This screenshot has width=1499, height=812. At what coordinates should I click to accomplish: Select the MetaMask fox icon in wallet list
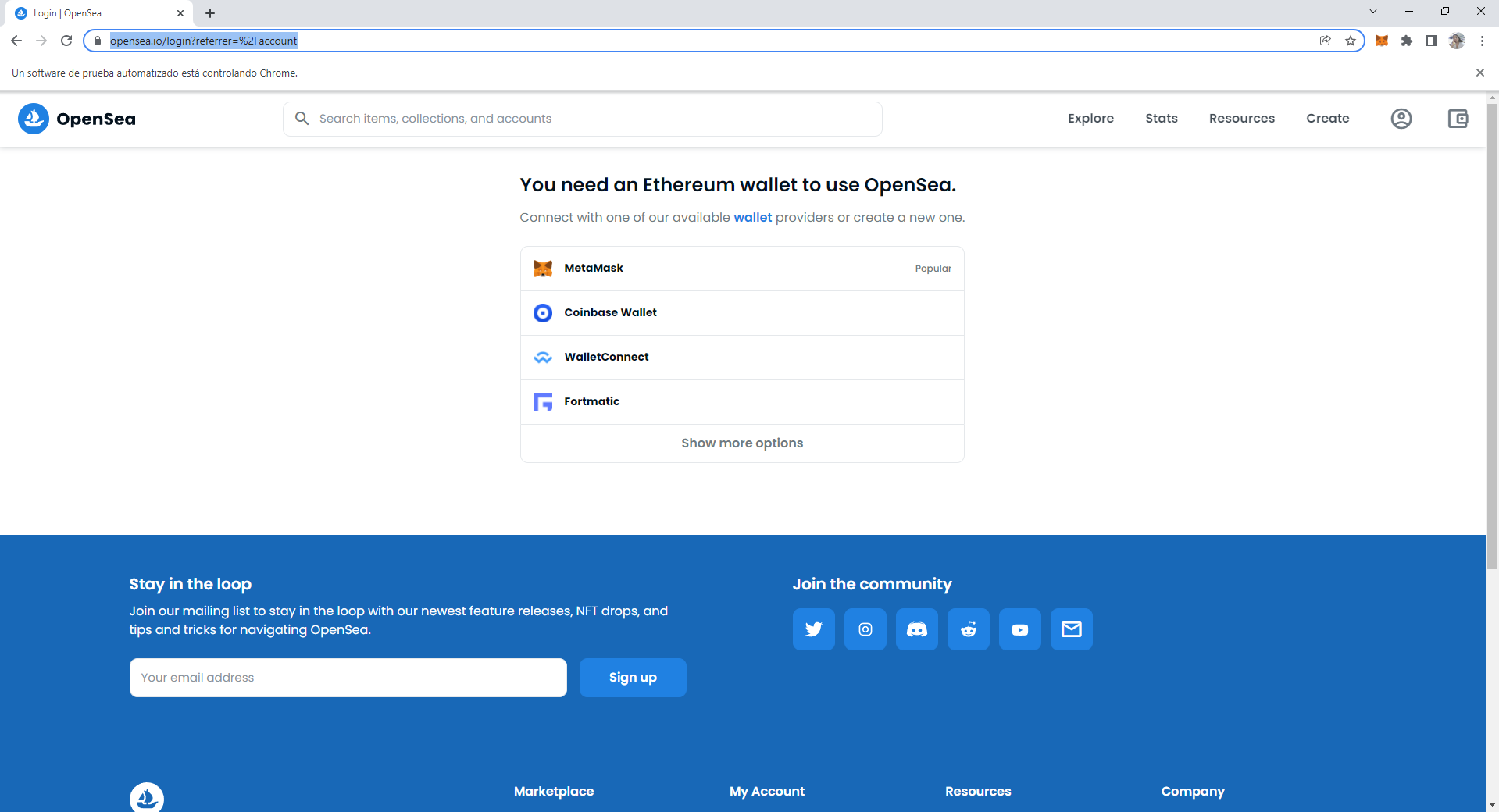(543, 269)
